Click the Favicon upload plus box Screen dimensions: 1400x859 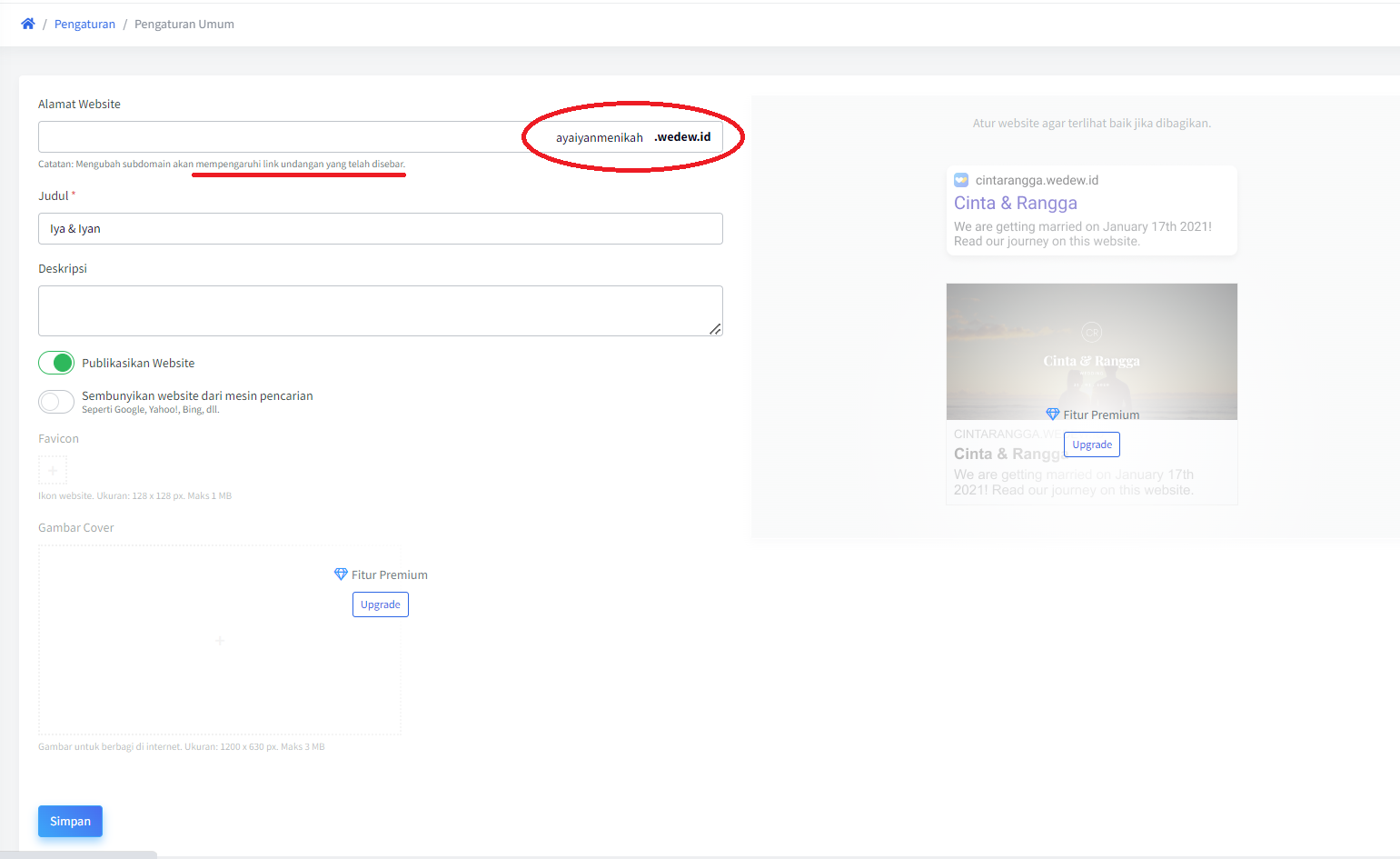pyautogui.click(x=53, y=470)
